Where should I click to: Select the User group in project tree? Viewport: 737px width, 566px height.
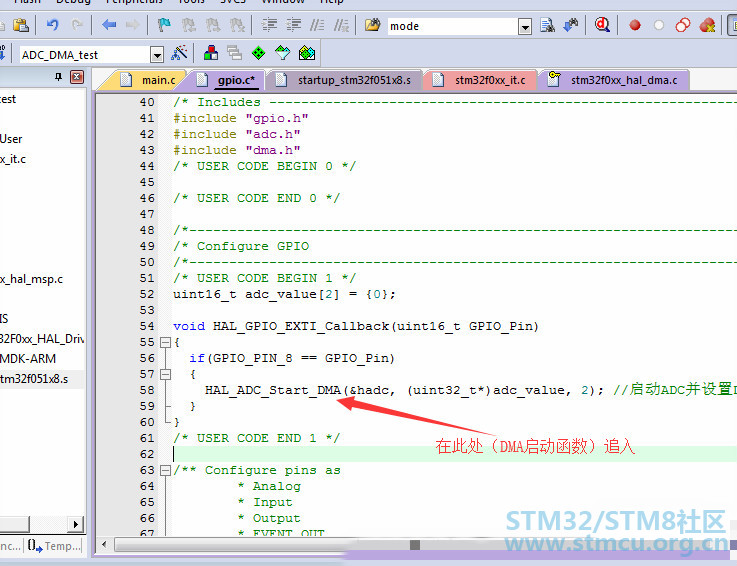pyautogui.click(x=11, y=139)
